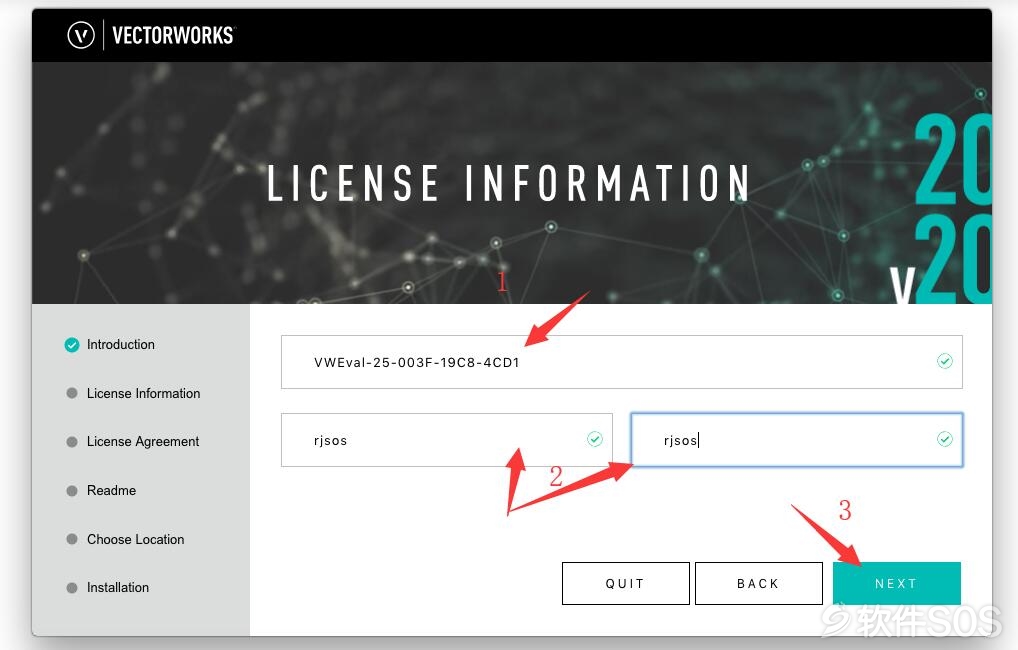Image resolution: width=1018 pixels, height=650 pixels.
Task: Click the Introduction step completed checkmark
Action: pyautogui.click(x=71, y=345)
